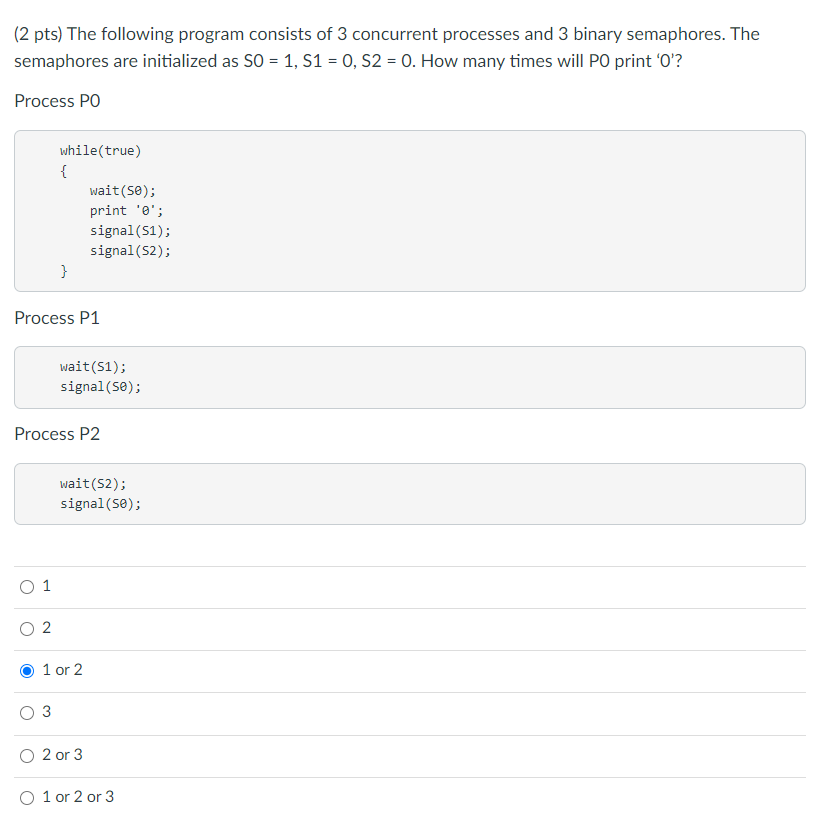Click the 'signal(S2);' line in Process P0
Screen dimensions: 814x825
click(130, 250)
